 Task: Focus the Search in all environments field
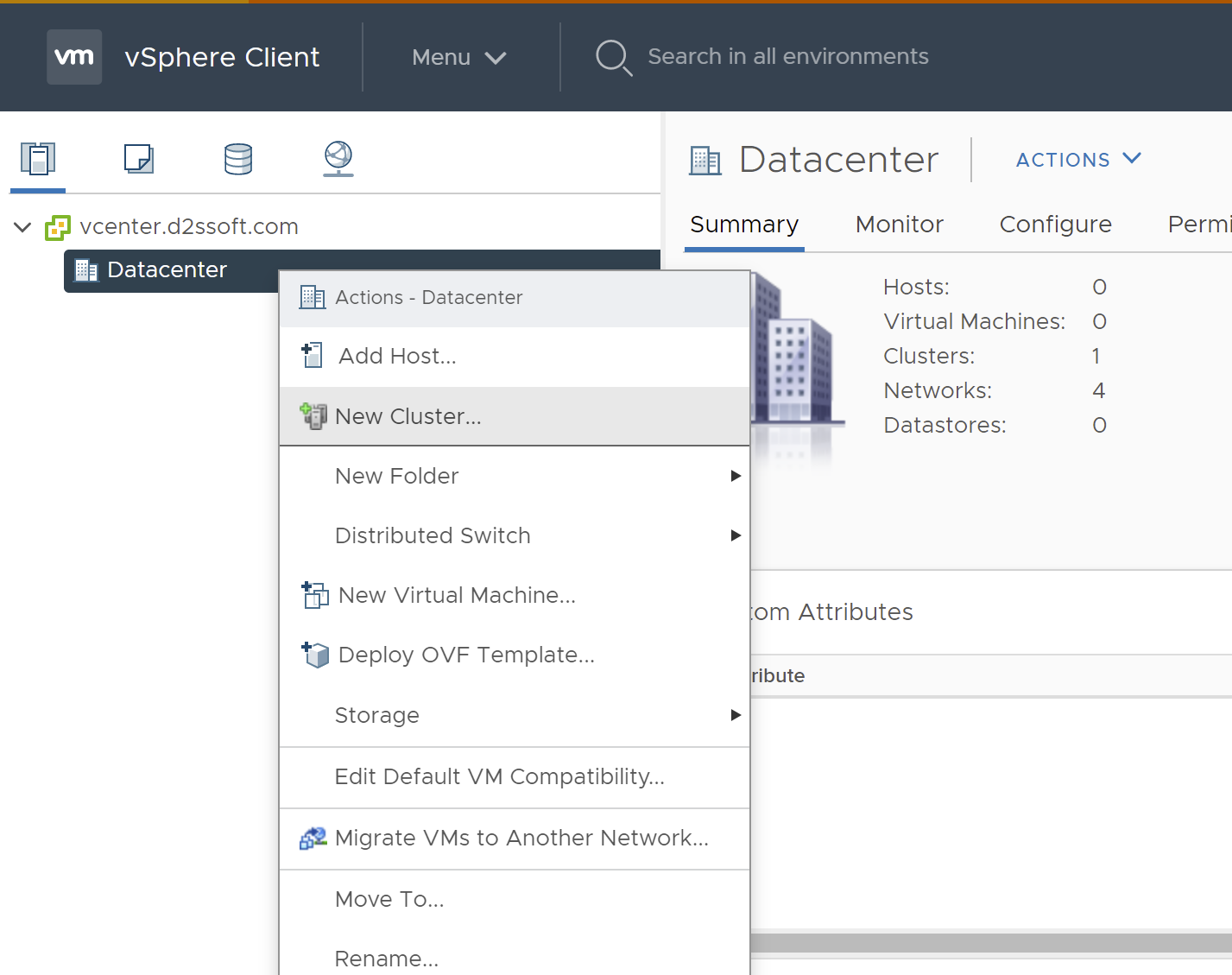coord(787,57)
